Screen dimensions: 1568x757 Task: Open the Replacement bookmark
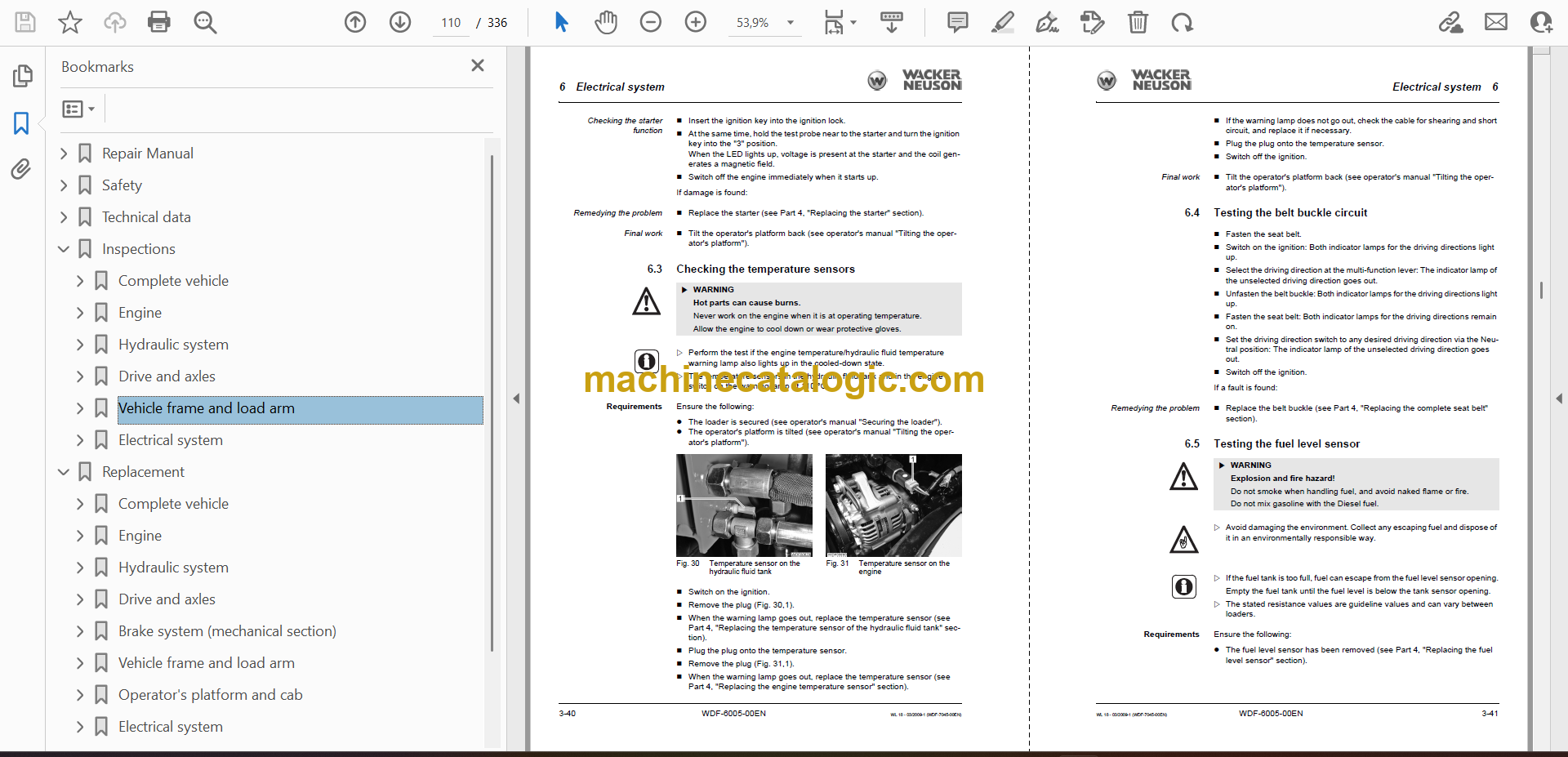click(143, 472)
